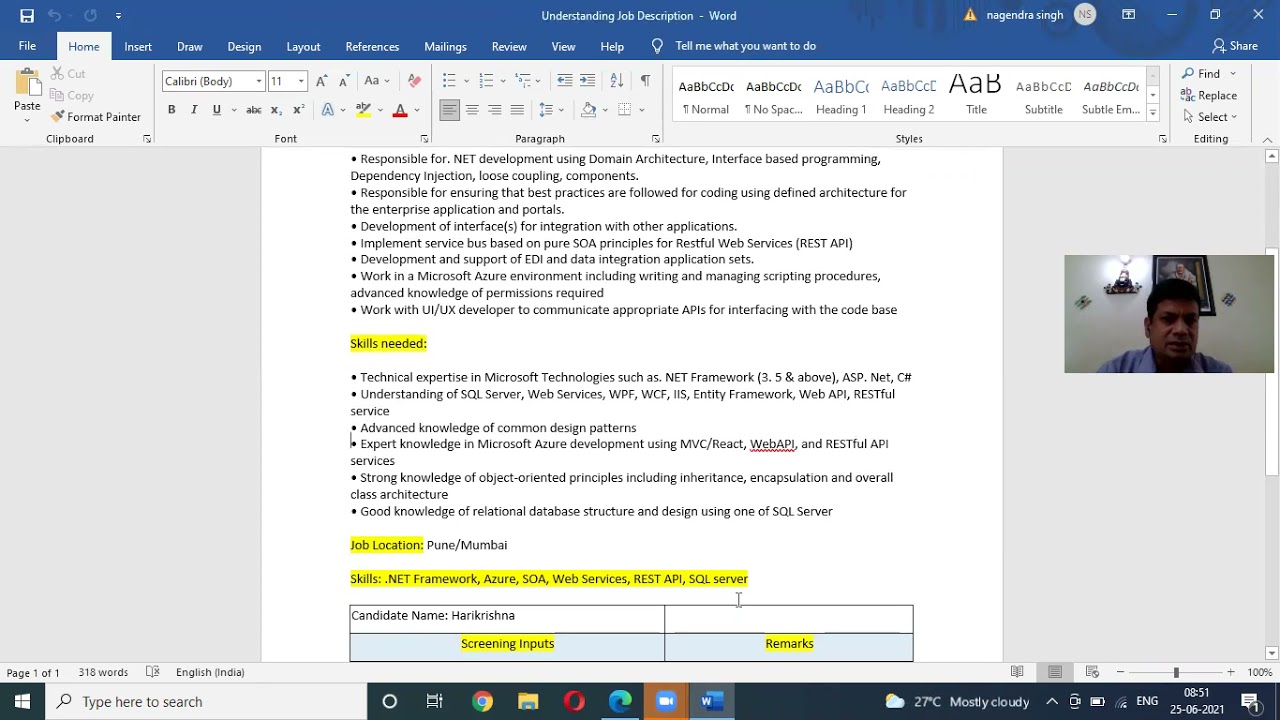Open the Font dialog launcher

424,139
